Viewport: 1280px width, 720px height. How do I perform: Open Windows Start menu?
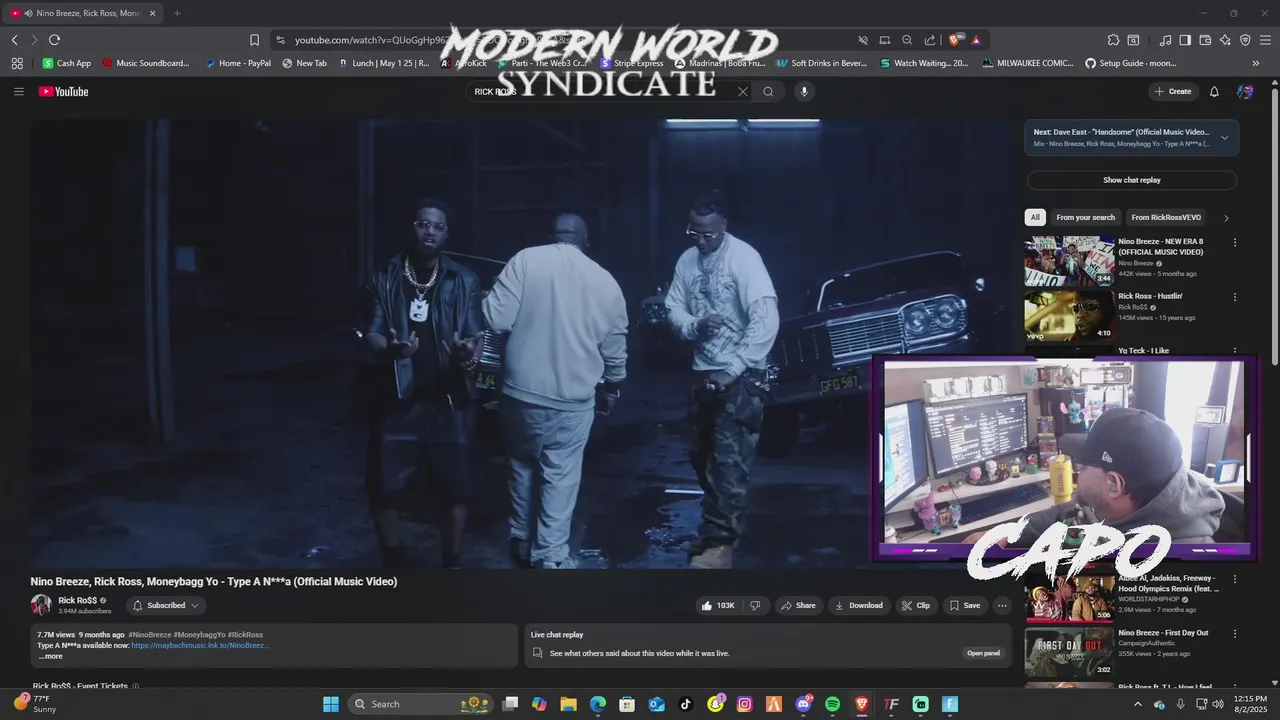click(331, 704)
